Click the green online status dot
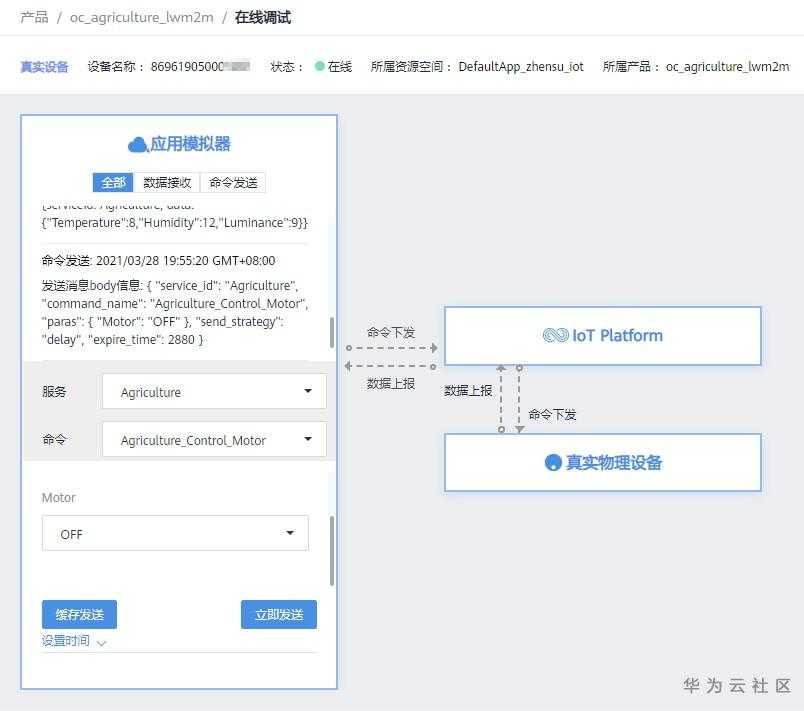Image resolution: width=804 pixels, height=711 pixels. pyautogui.click(x=319, y=66)
